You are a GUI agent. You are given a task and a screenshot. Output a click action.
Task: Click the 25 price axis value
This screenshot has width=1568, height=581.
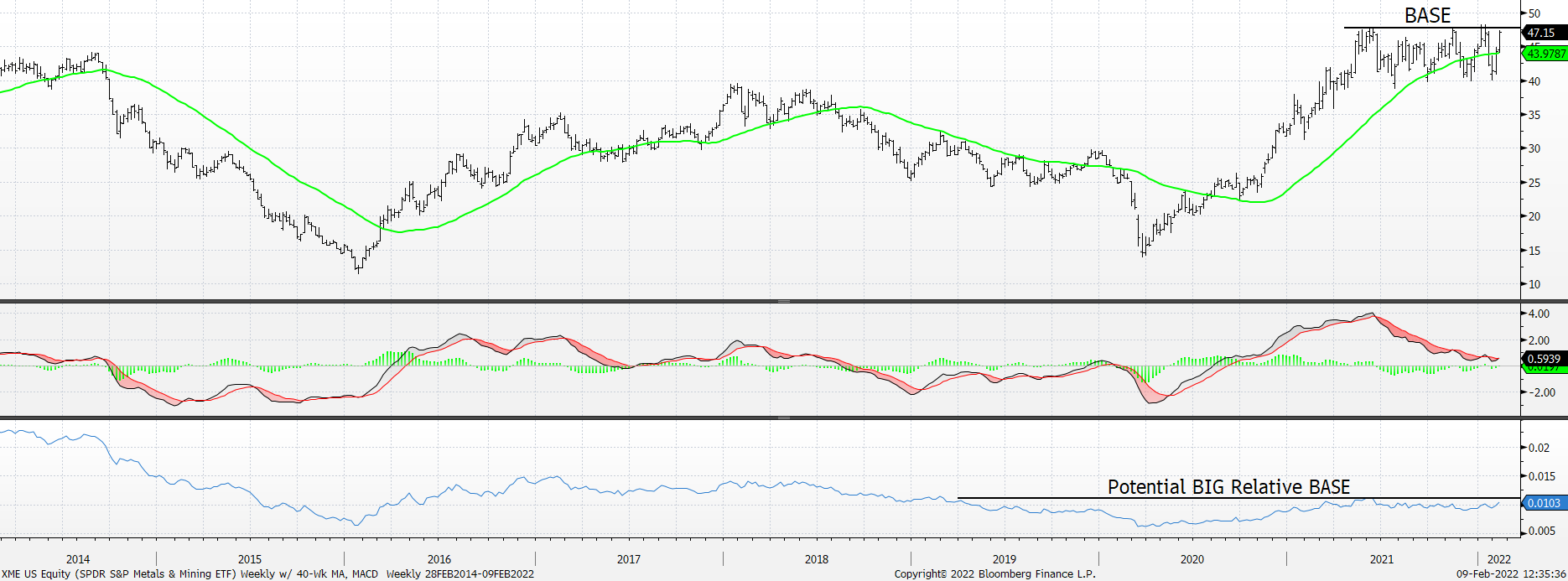pos(1534,183)
